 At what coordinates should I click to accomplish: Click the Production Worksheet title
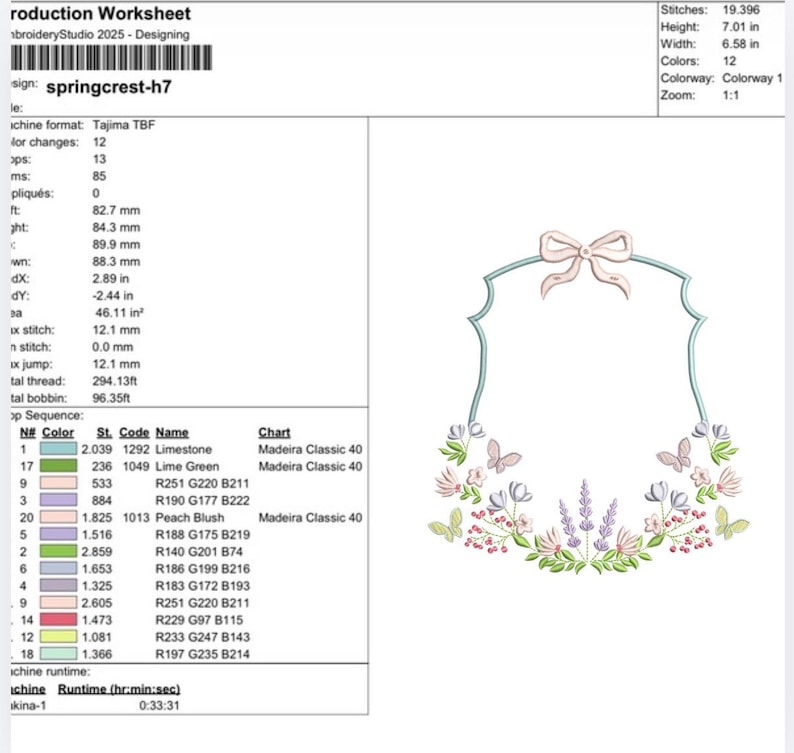coord(101,13)
